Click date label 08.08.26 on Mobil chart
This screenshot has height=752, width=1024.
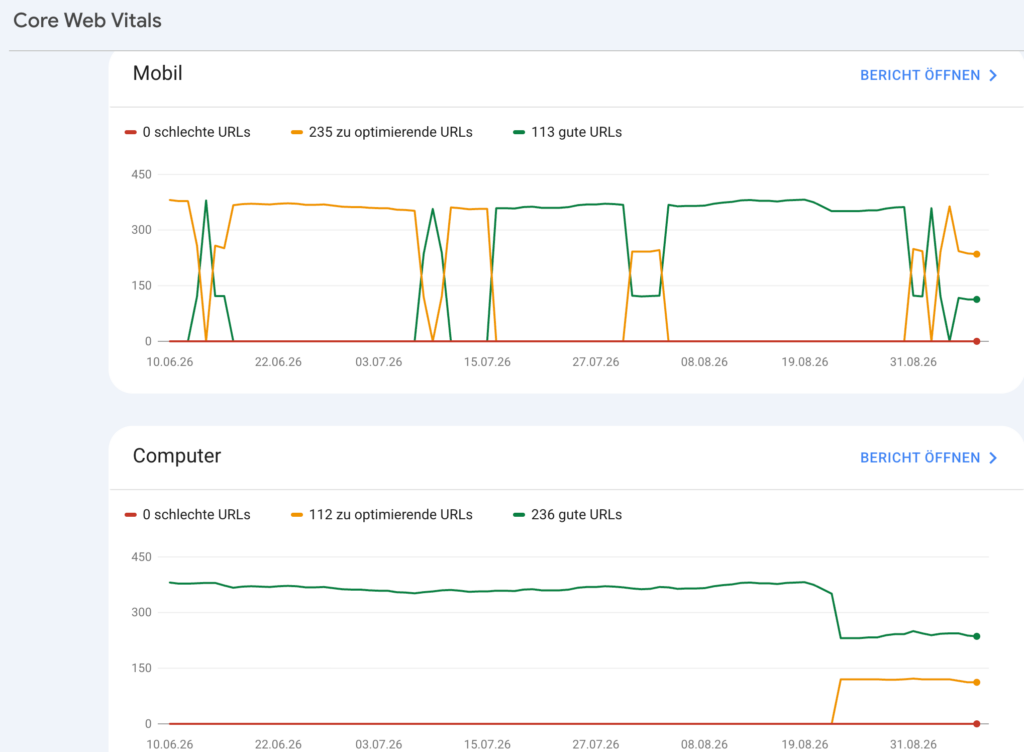[704, 362]
